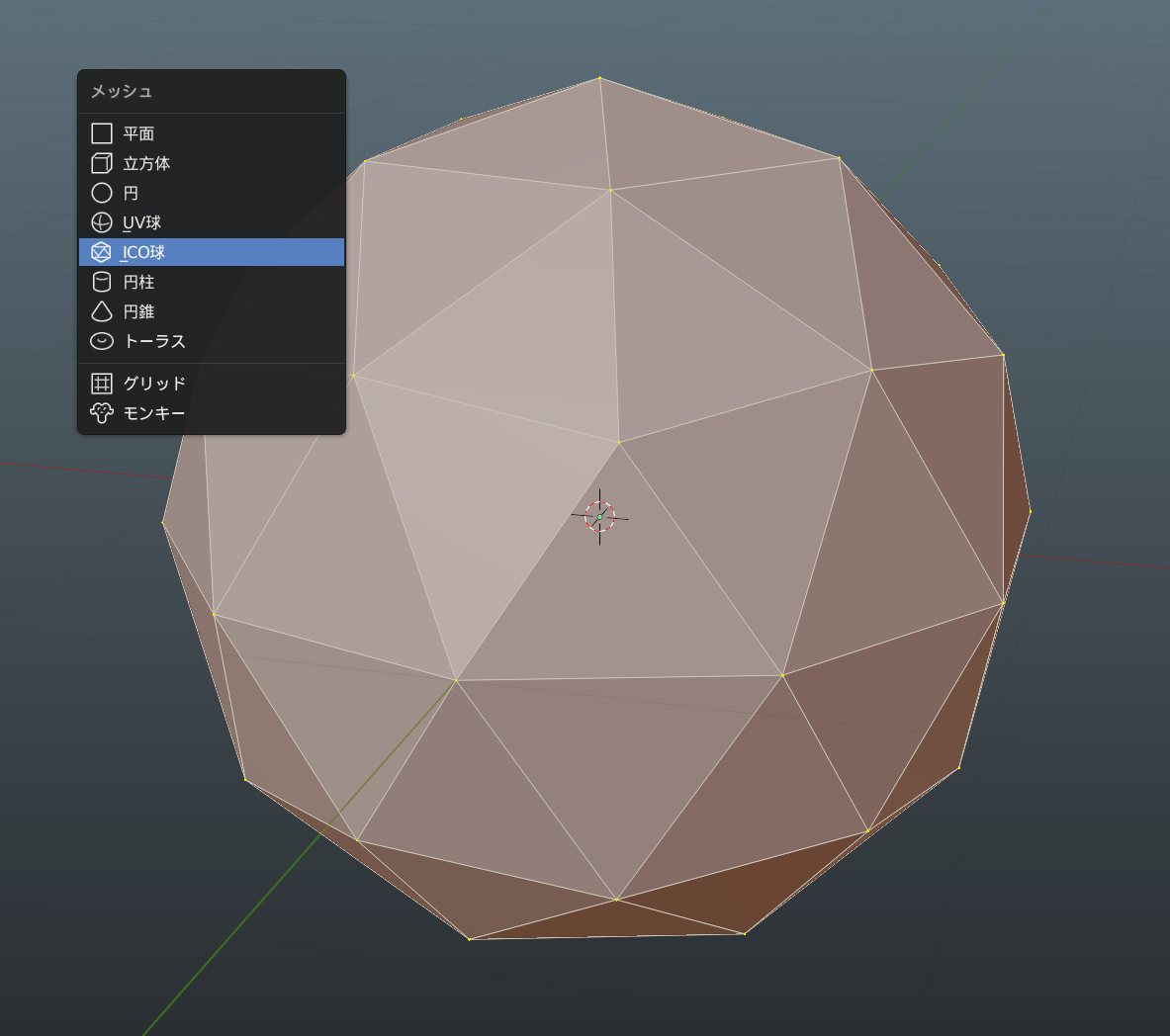1170x1036 pixels.
Task: Click the topmost vertex of the icosphere
Action: [600, 76]
